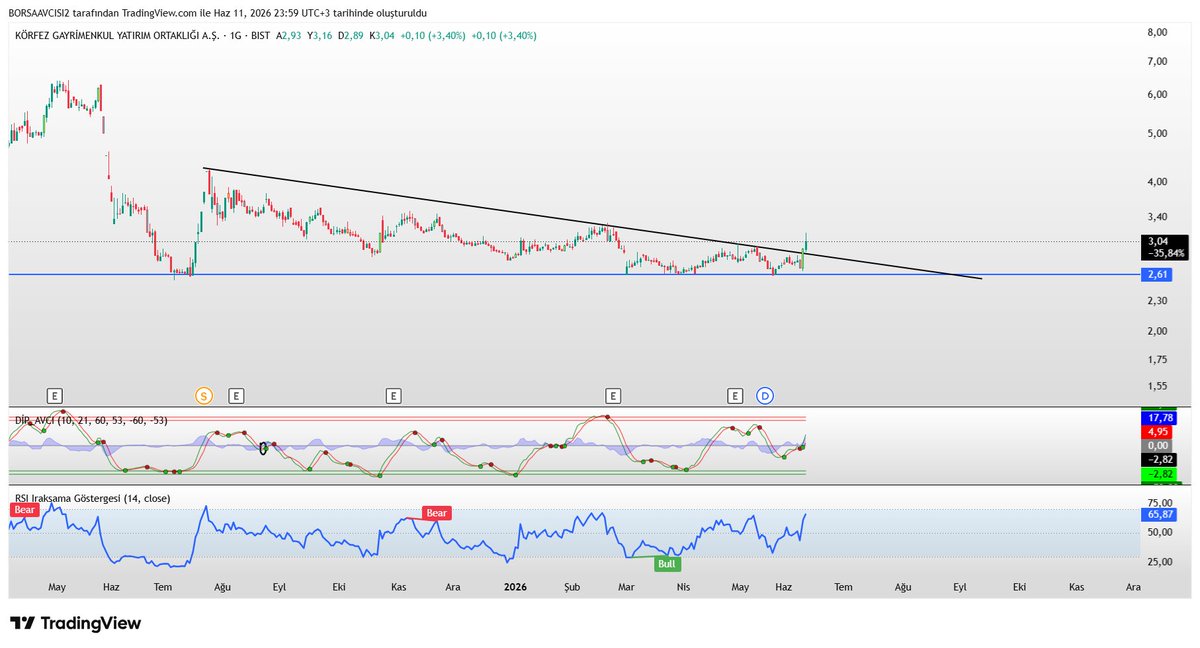Screen dimensions: 1200x648
Task: Click the high value Y3,16
Action: point(321,35)
